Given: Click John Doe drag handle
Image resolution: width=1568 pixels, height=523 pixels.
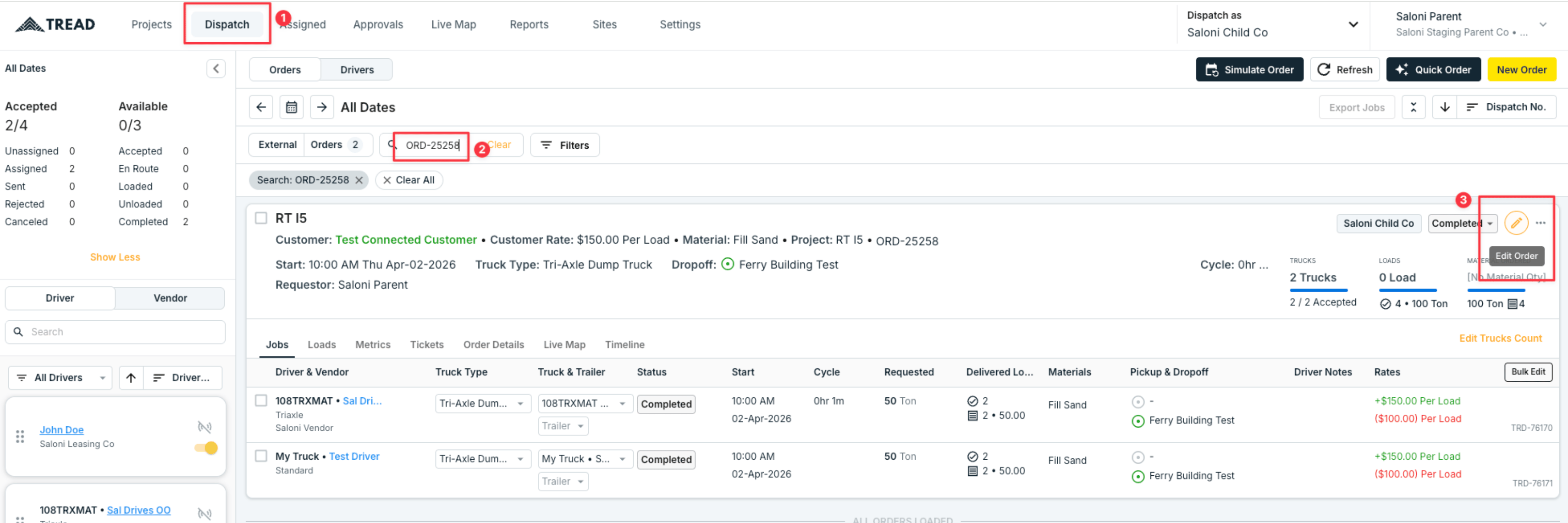Looking at the screenshot, I should coord(20,437).
